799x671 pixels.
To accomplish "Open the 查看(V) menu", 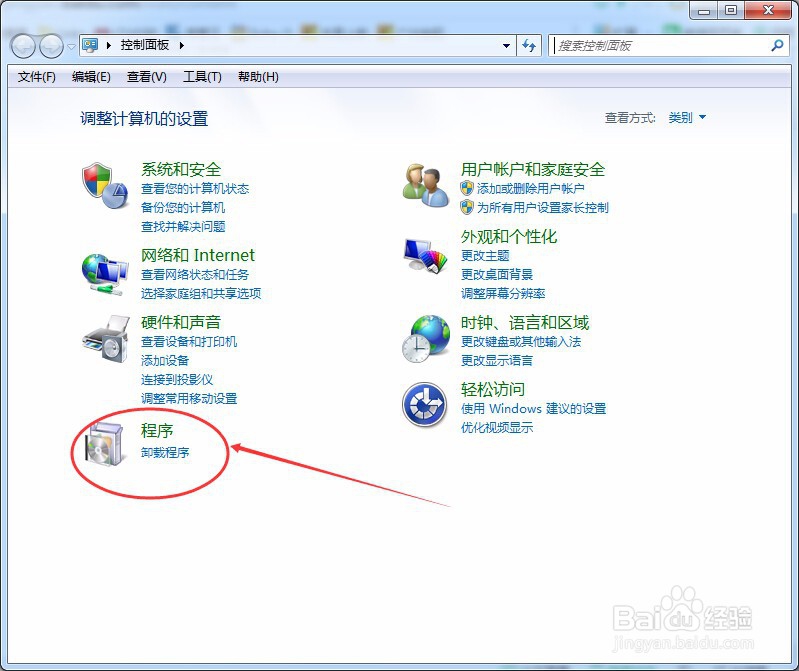I will (147, 77).
